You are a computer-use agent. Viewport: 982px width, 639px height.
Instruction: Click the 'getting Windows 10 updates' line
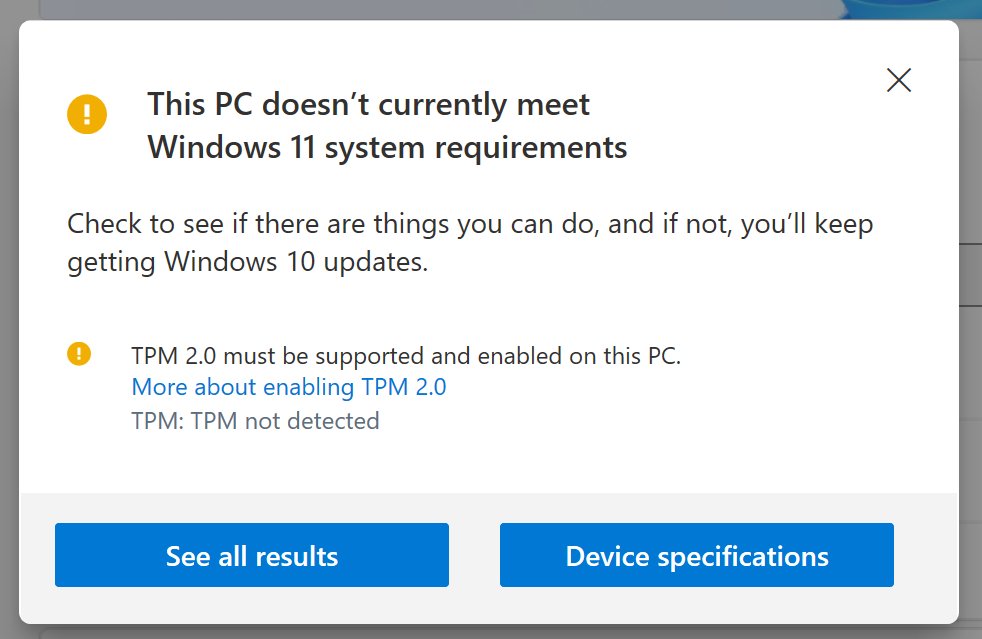tap(247, 262)
